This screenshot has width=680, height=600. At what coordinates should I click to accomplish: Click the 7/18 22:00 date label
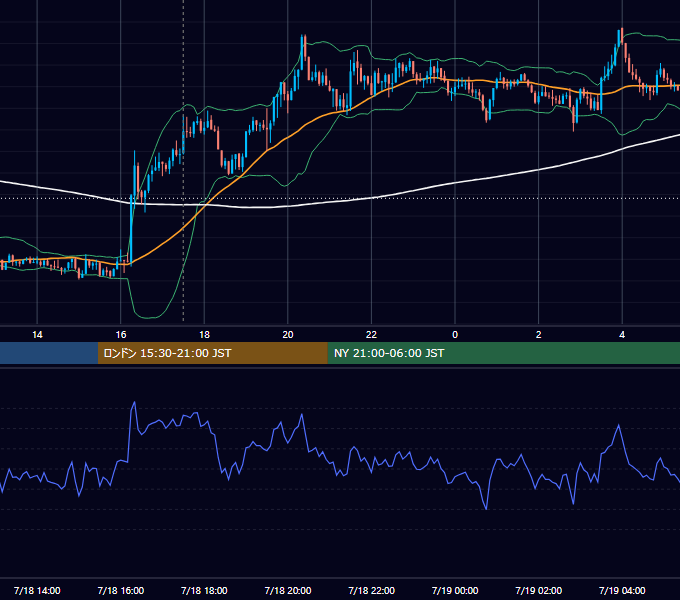tap(371, 590)
